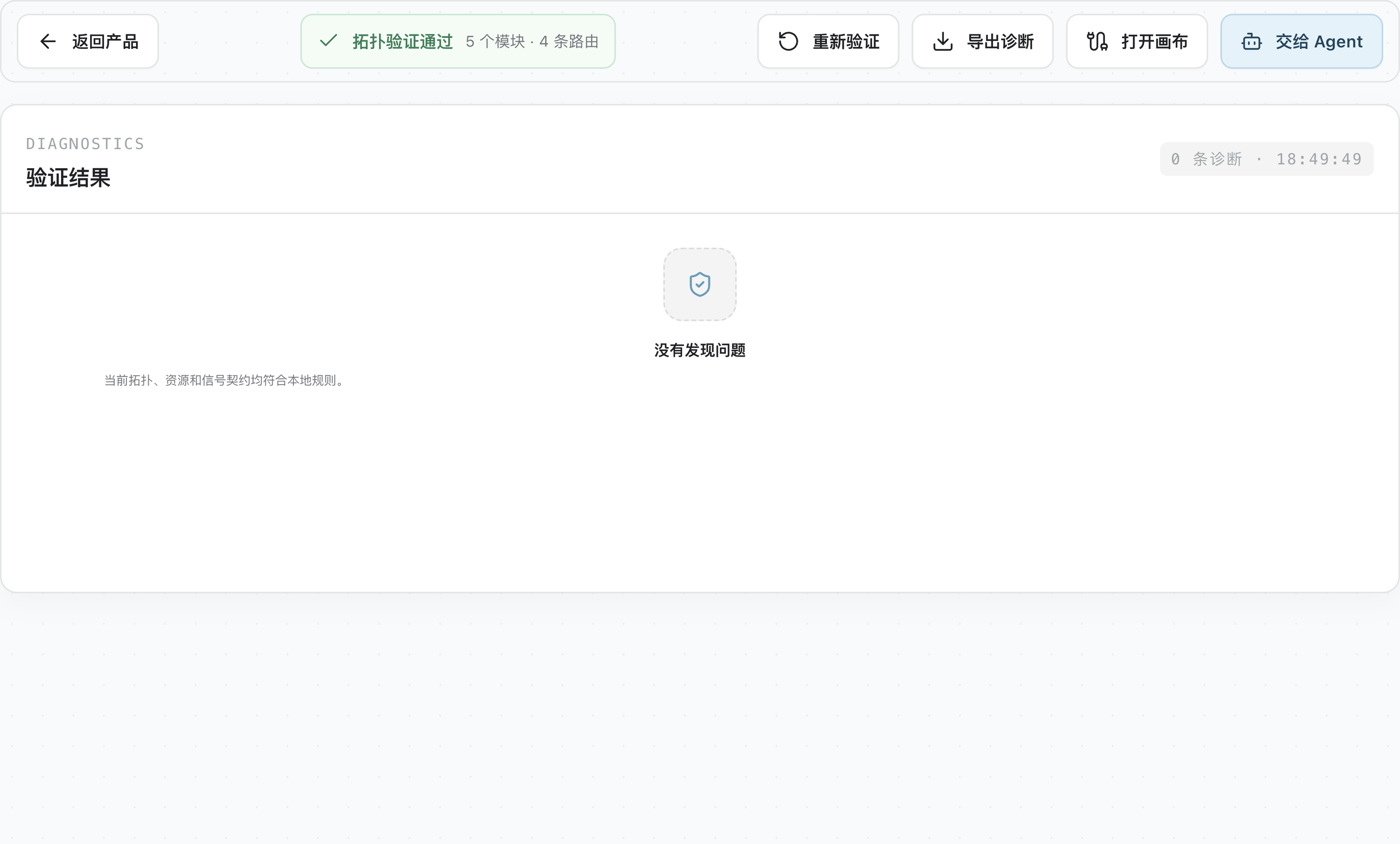Select the 拓扑验证通过 status text
Screen dimensions: 1400x844
(x=402, y=41)
